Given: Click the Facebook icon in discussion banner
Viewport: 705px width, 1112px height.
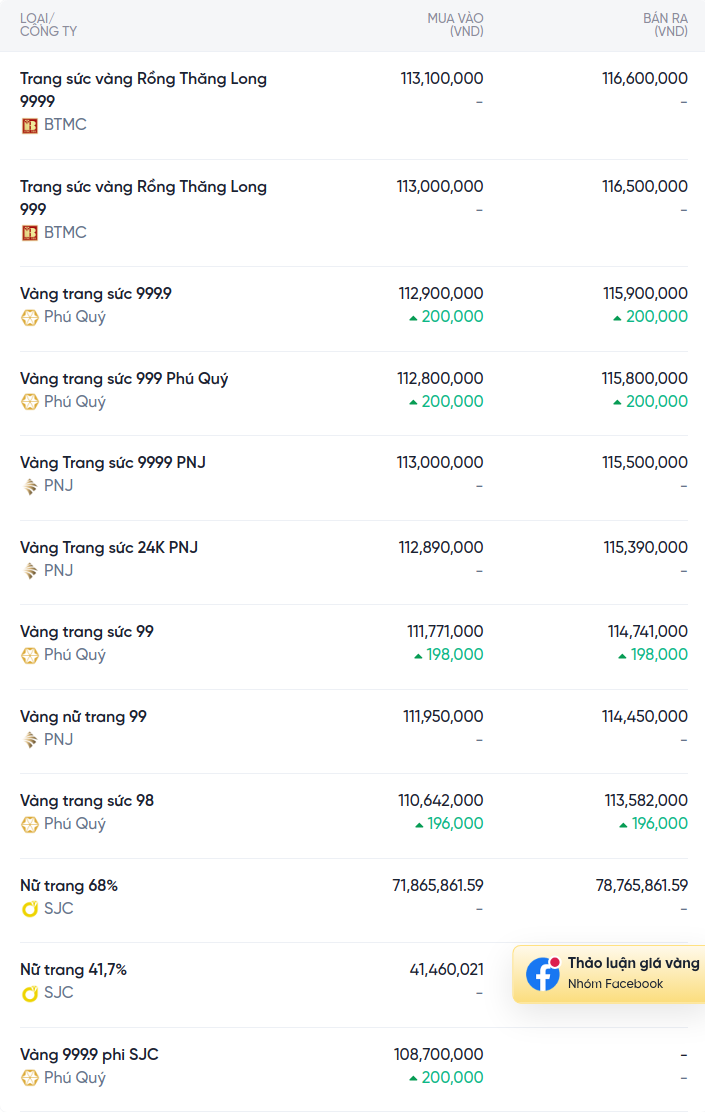Looking at the screenshot, I should click(543, 974).
